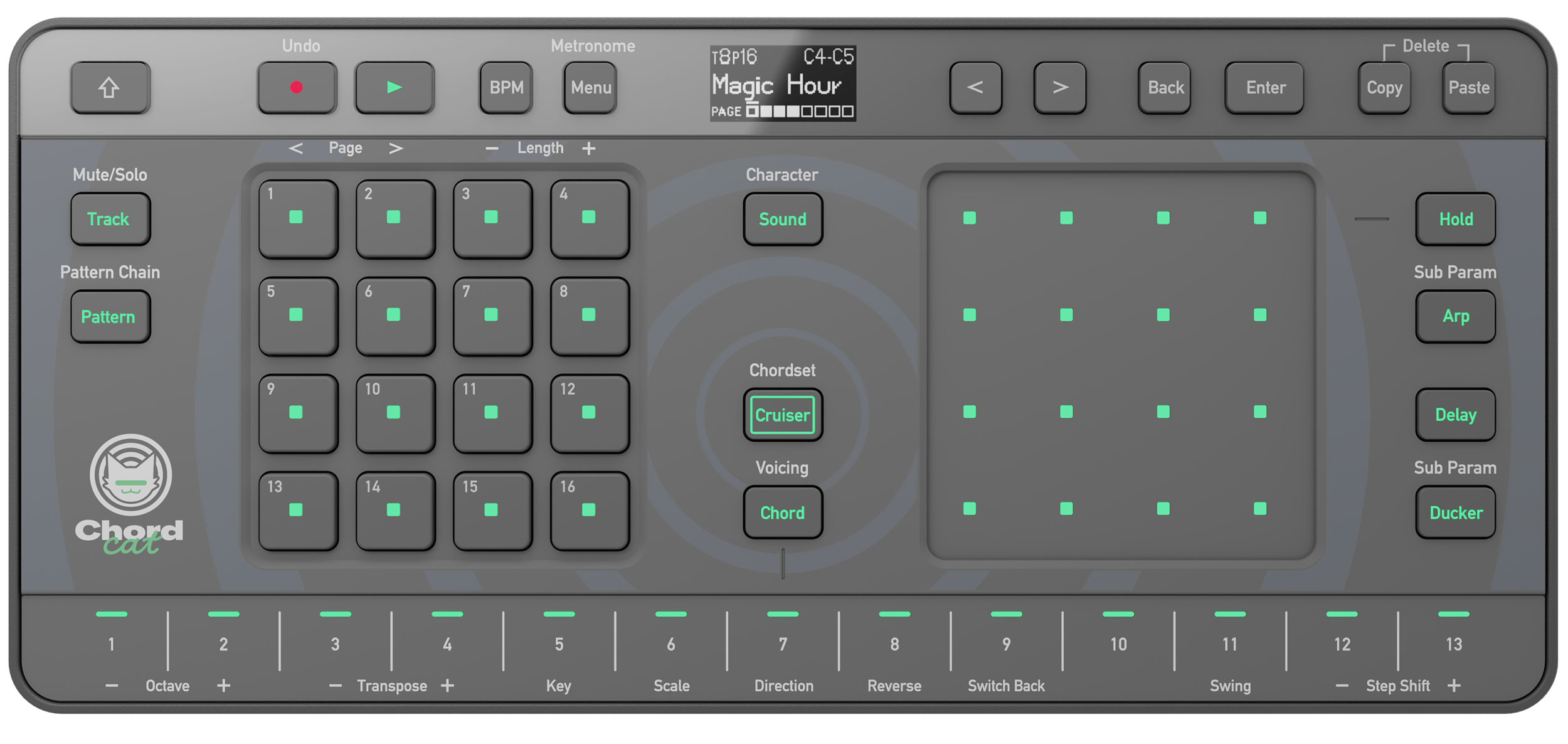
Task: Hit the green Play button
Action: point(395,87)
